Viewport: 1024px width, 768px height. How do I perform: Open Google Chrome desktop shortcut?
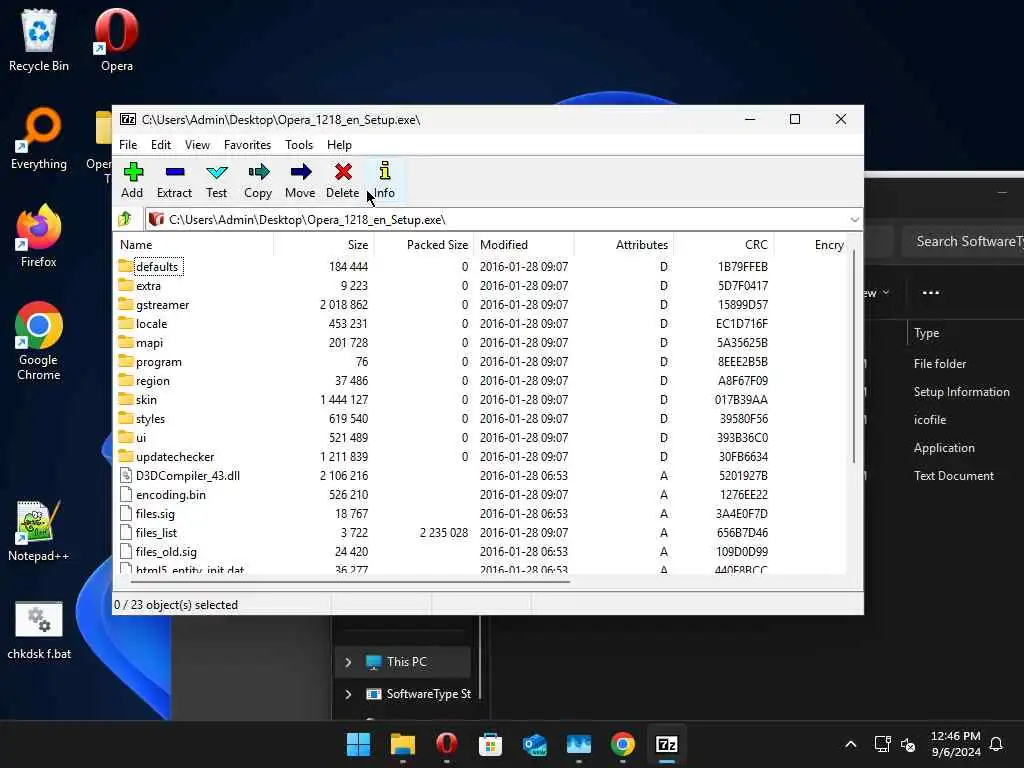(39, 341)
